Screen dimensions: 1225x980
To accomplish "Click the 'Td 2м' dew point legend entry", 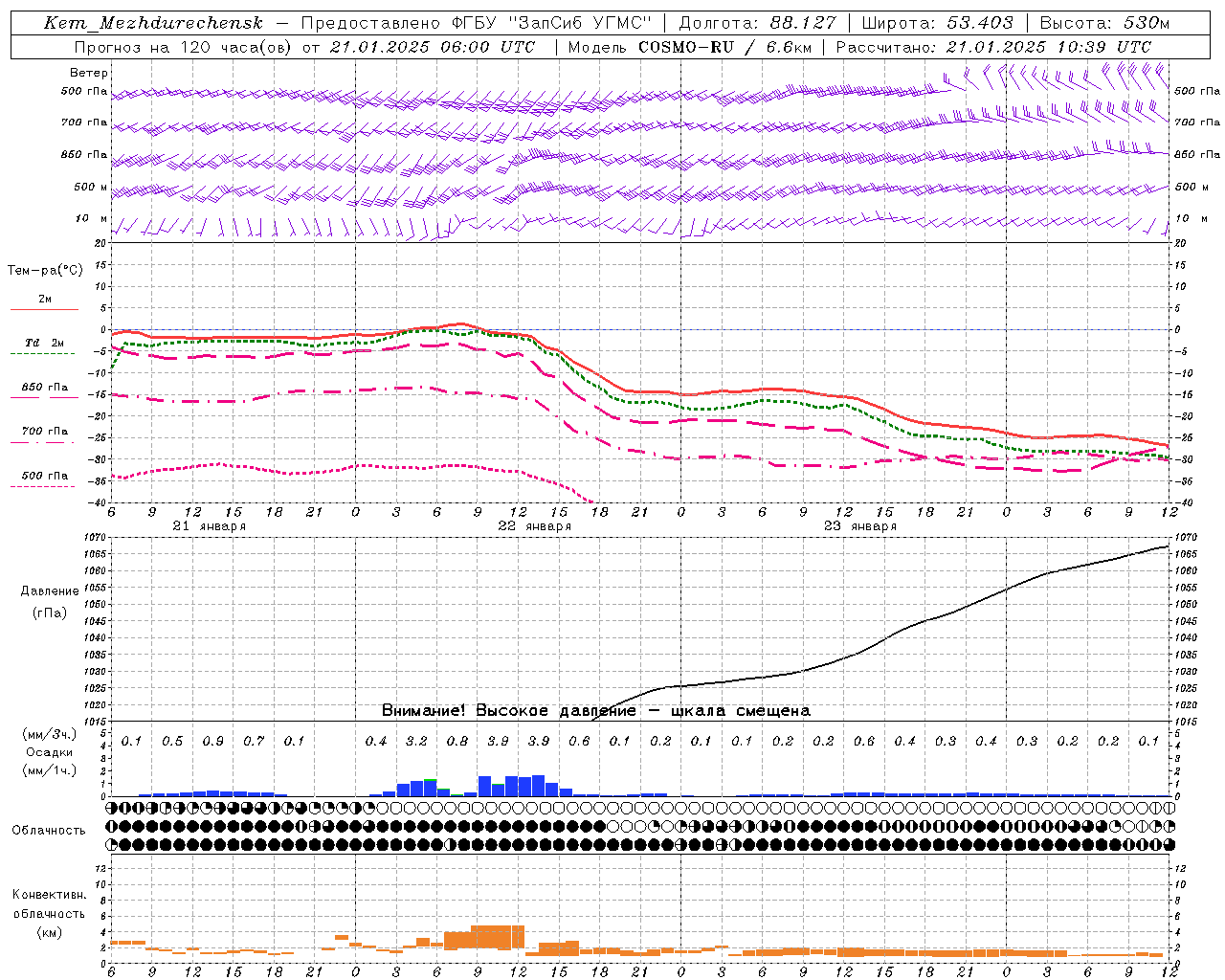I will point(45,343).
